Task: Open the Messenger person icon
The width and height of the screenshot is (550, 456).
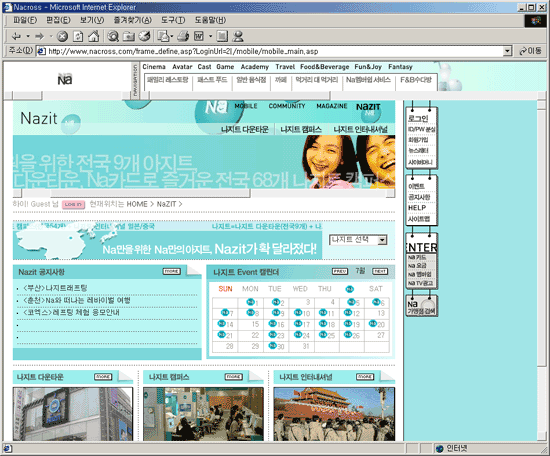Action: click(x=238, y=36)
